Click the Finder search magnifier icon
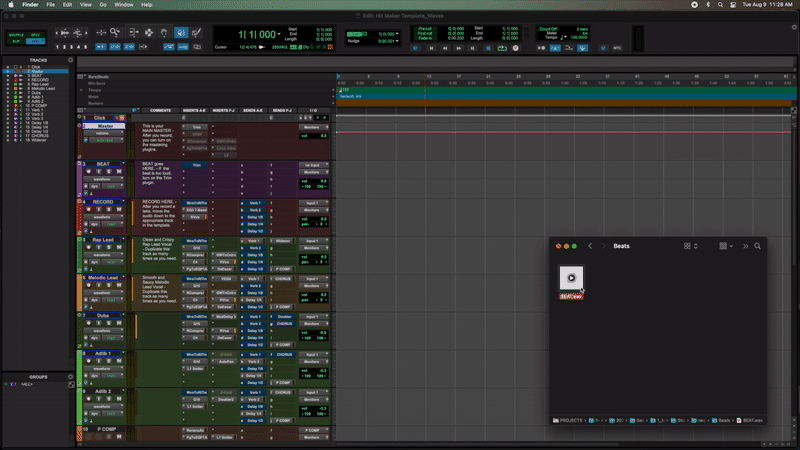This screenshot has height=450, width=800. 758,246
